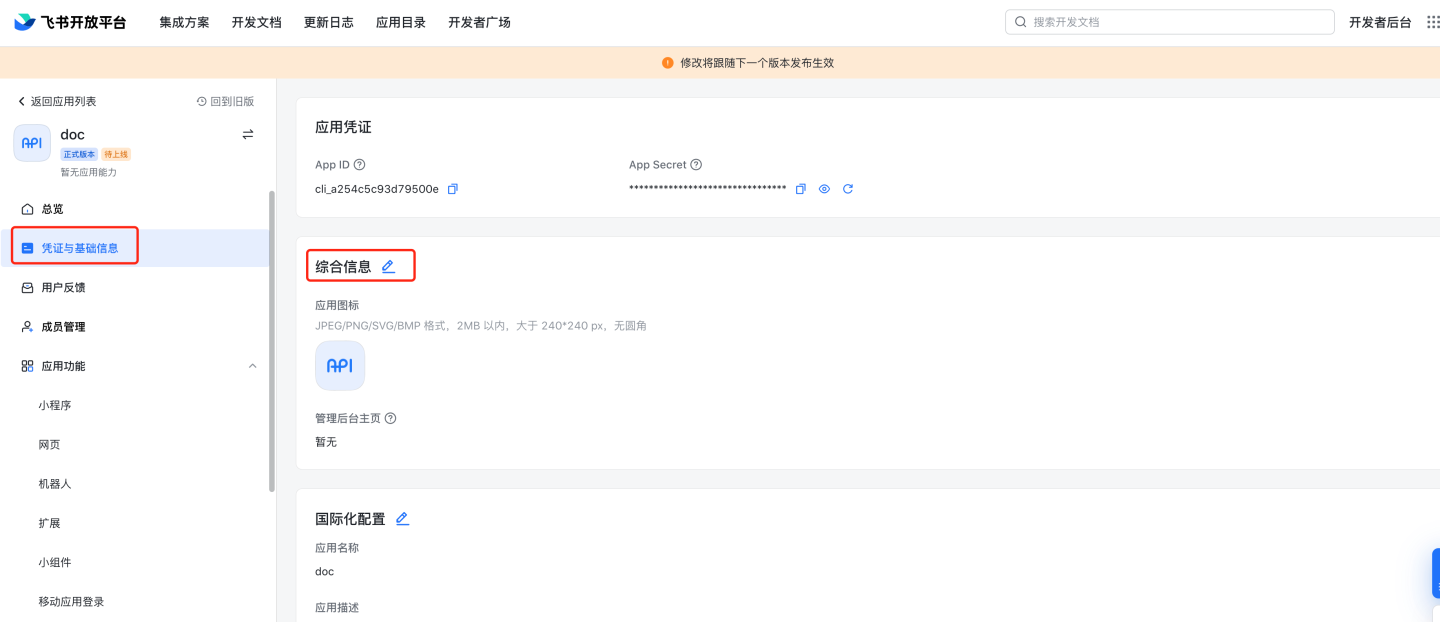Select 机器人 under 应用功能
Viewport: 1440px width, 622px height.
[x=55, y=484]
